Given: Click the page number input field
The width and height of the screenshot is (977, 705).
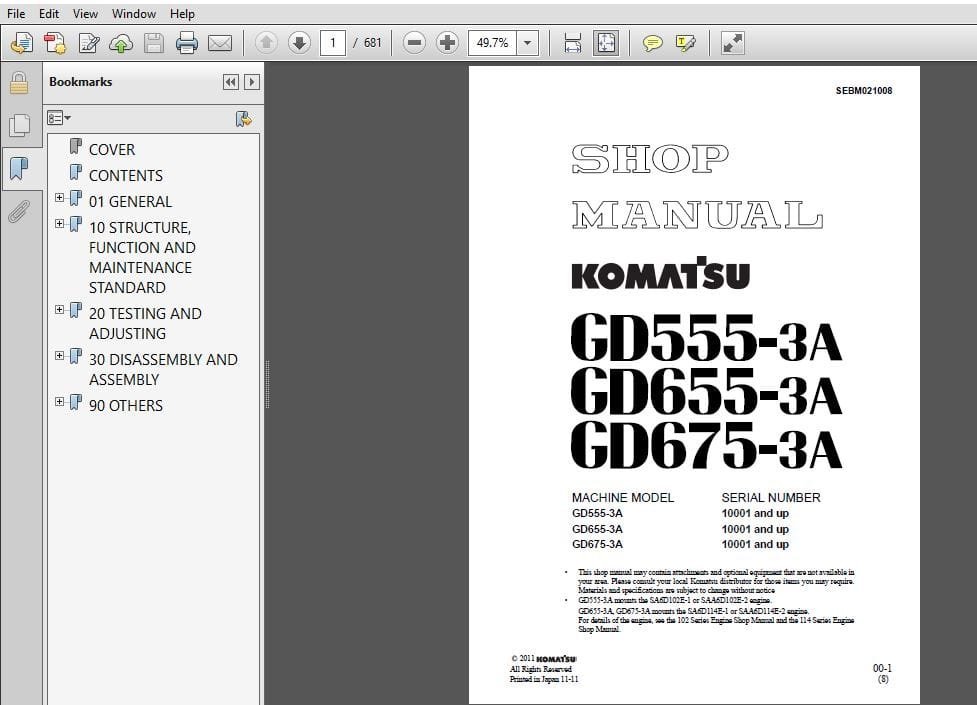Looking at the screenshot, I should [333, 43].
